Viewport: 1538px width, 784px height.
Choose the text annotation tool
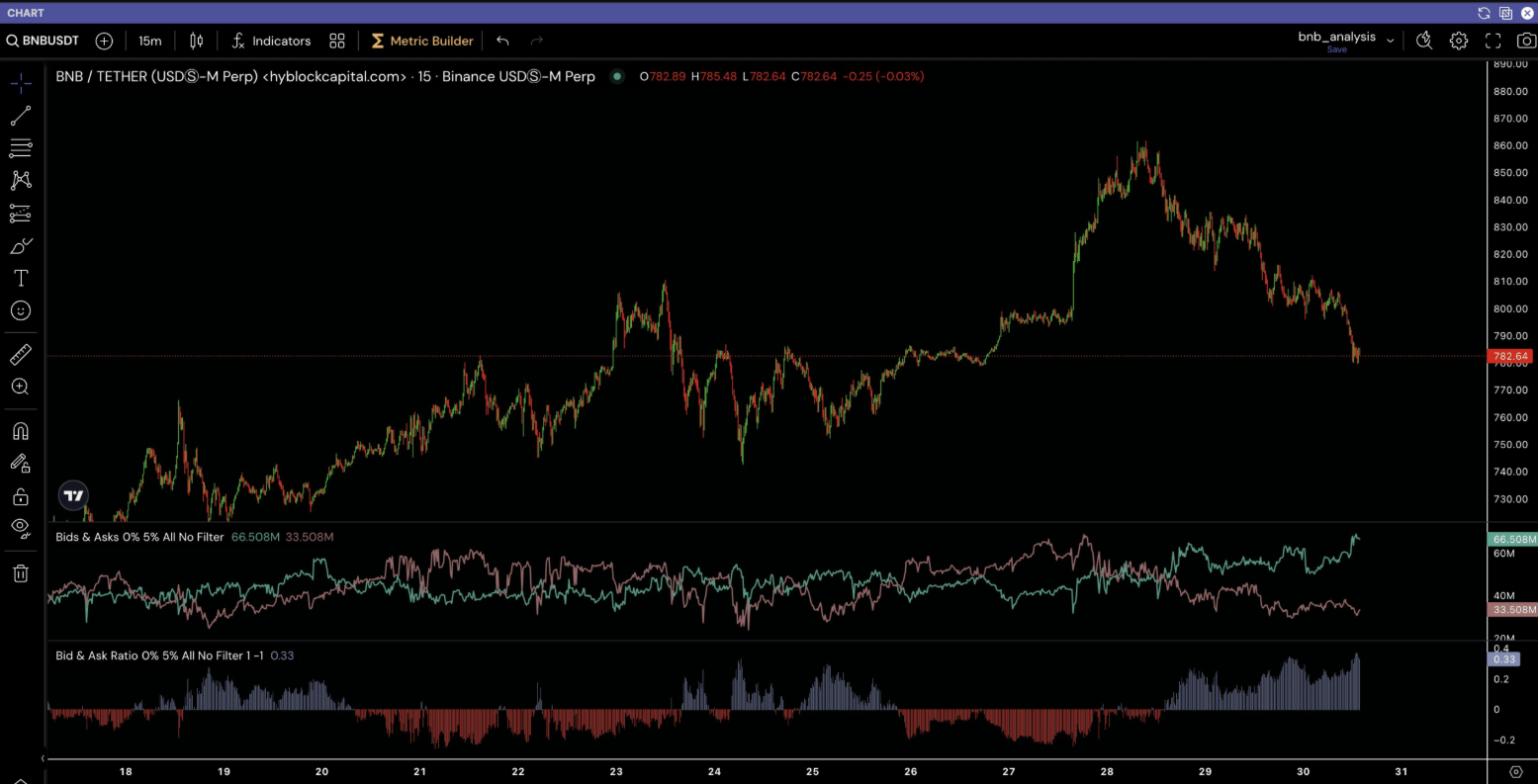[x=20, y=278]
